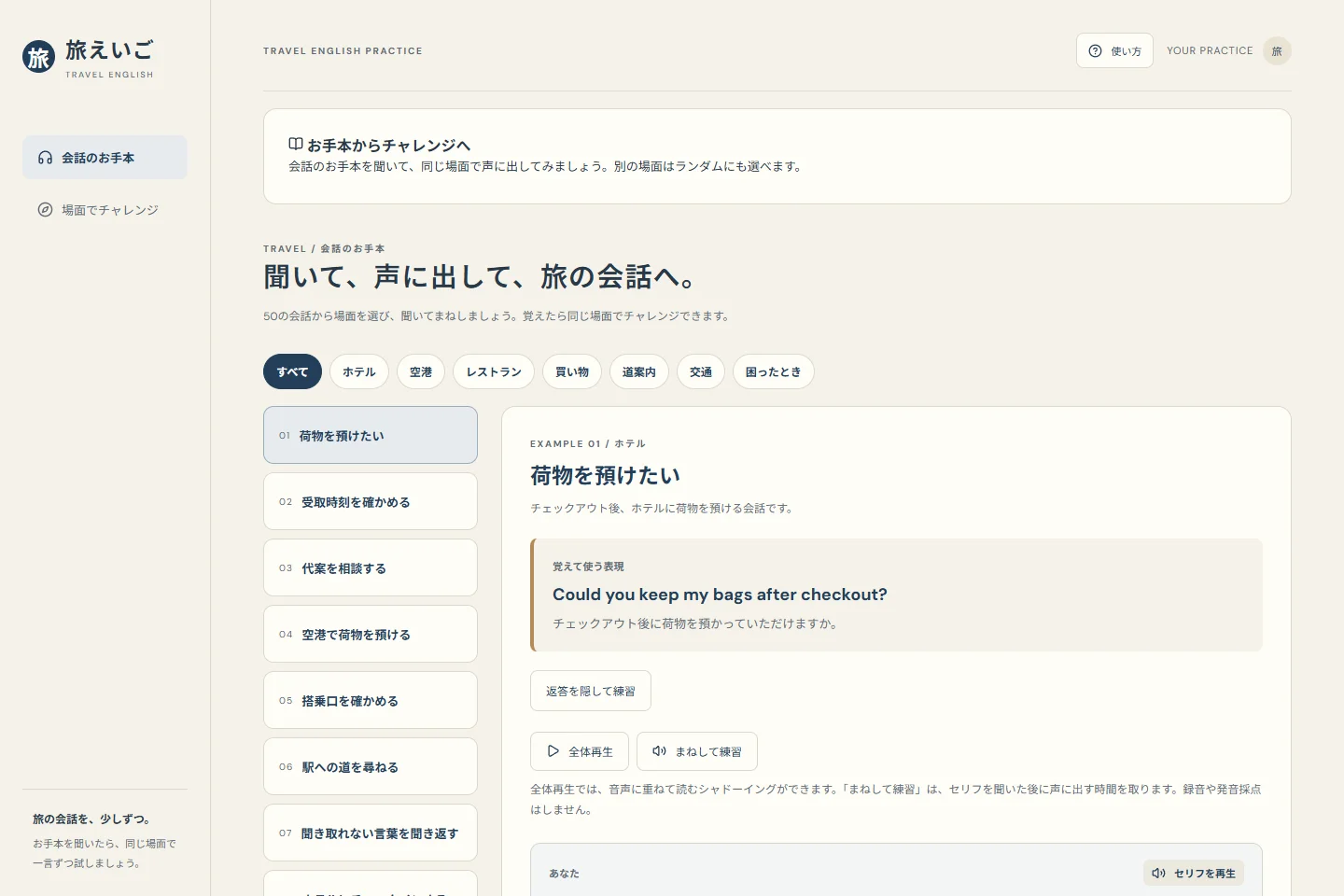1344x896 pixels.
Task: Filter conversations by 道案内
Action: (x=639, y=371)
